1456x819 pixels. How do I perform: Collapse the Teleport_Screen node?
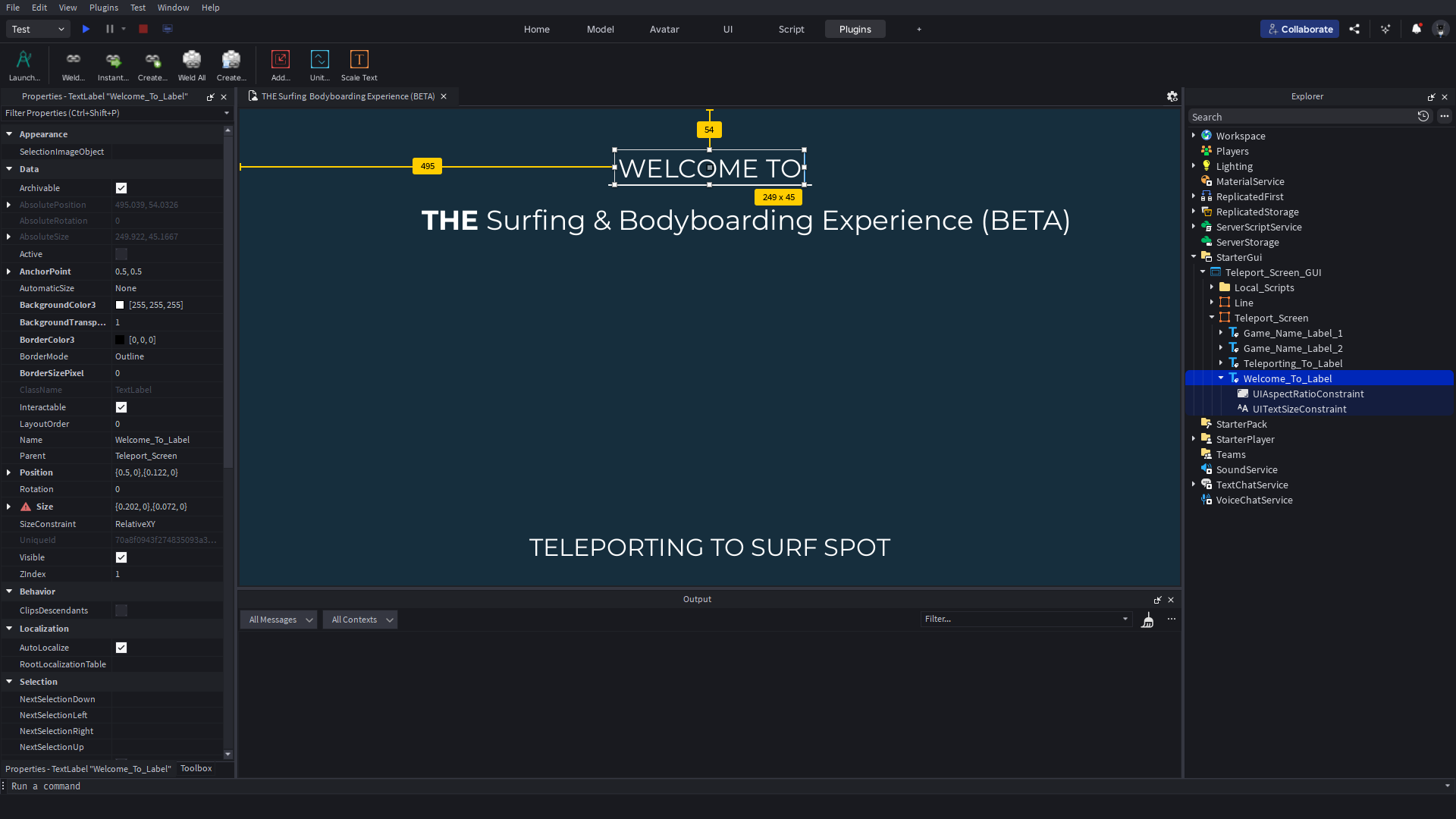[1212, 318]
